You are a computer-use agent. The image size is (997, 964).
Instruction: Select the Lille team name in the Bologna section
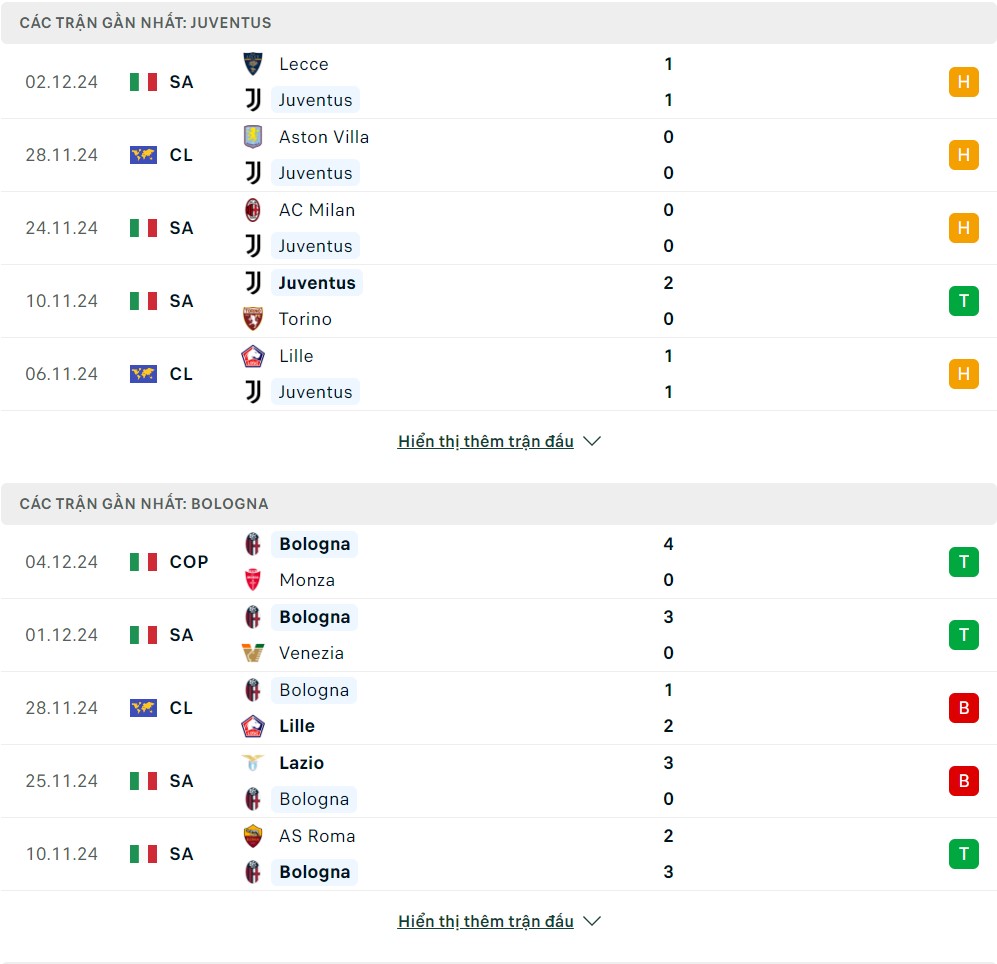click(x=297, y=726)
